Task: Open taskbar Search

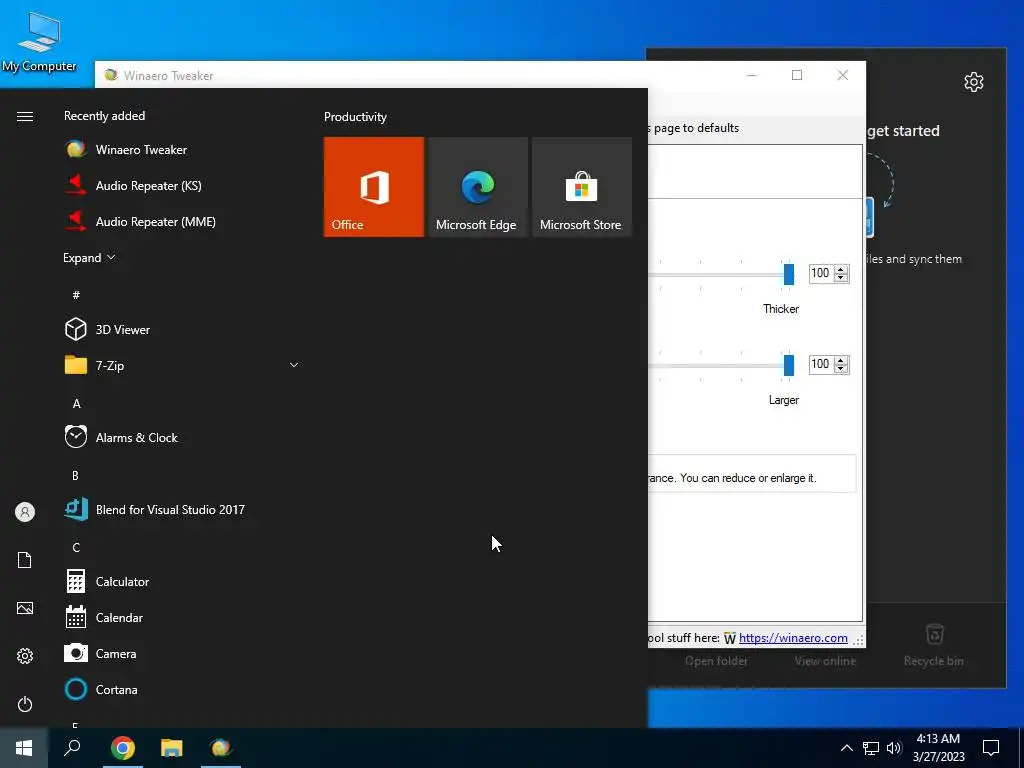Action: tap(72, 748)
